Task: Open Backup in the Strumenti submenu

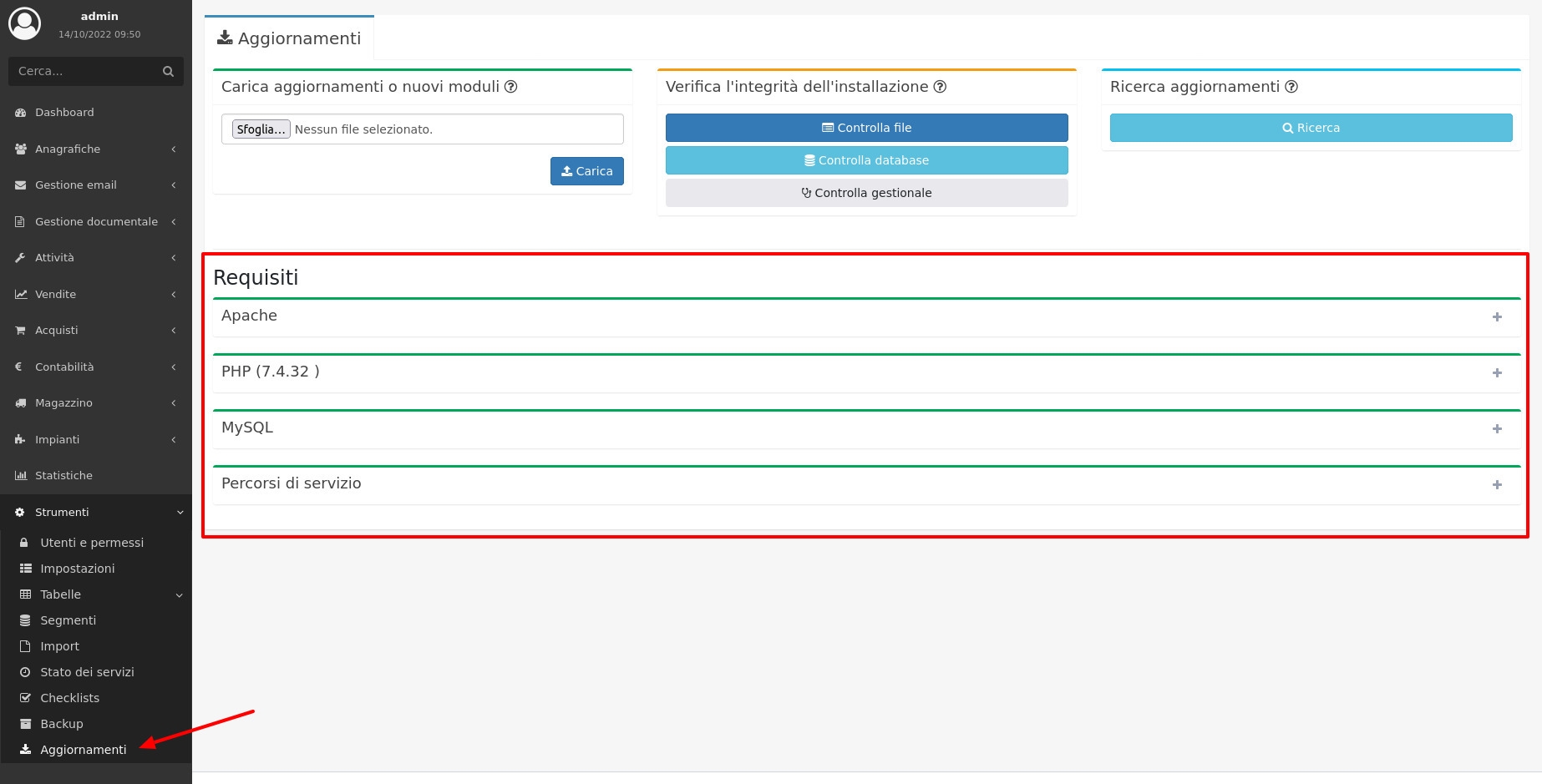Action: pyautogui.click(x=62, y=724)
